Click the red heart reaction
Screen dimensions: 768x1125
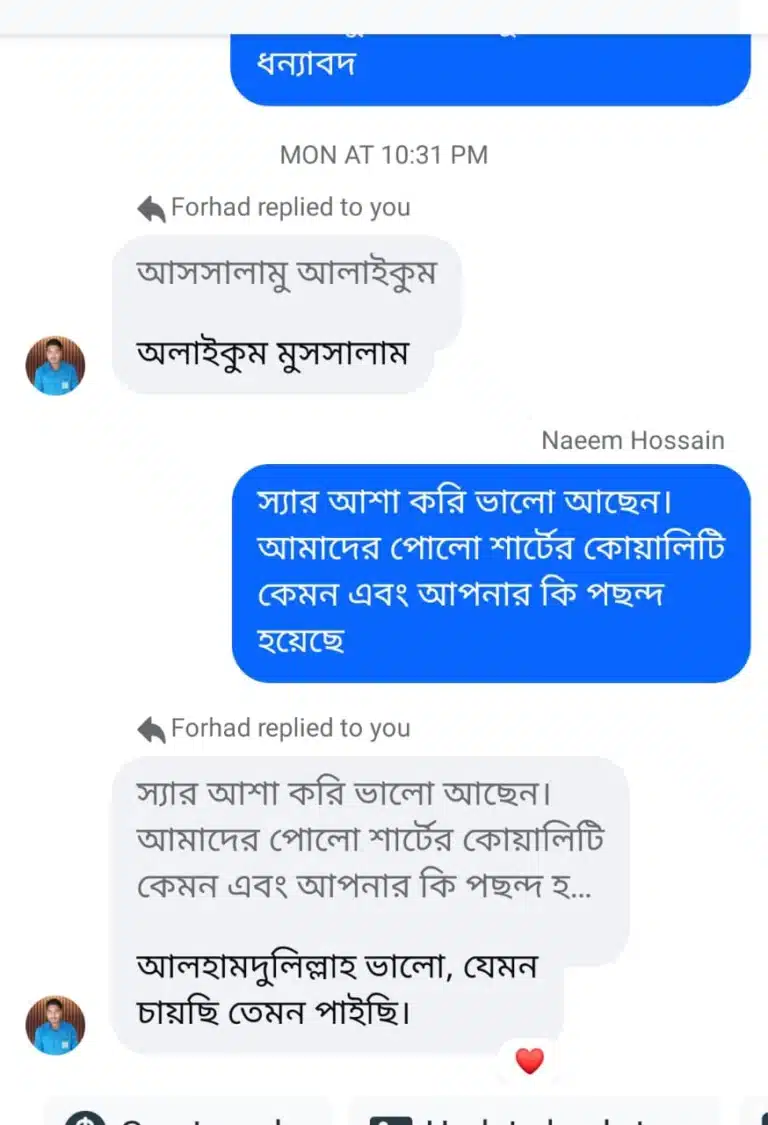(x=529, y=1061)
